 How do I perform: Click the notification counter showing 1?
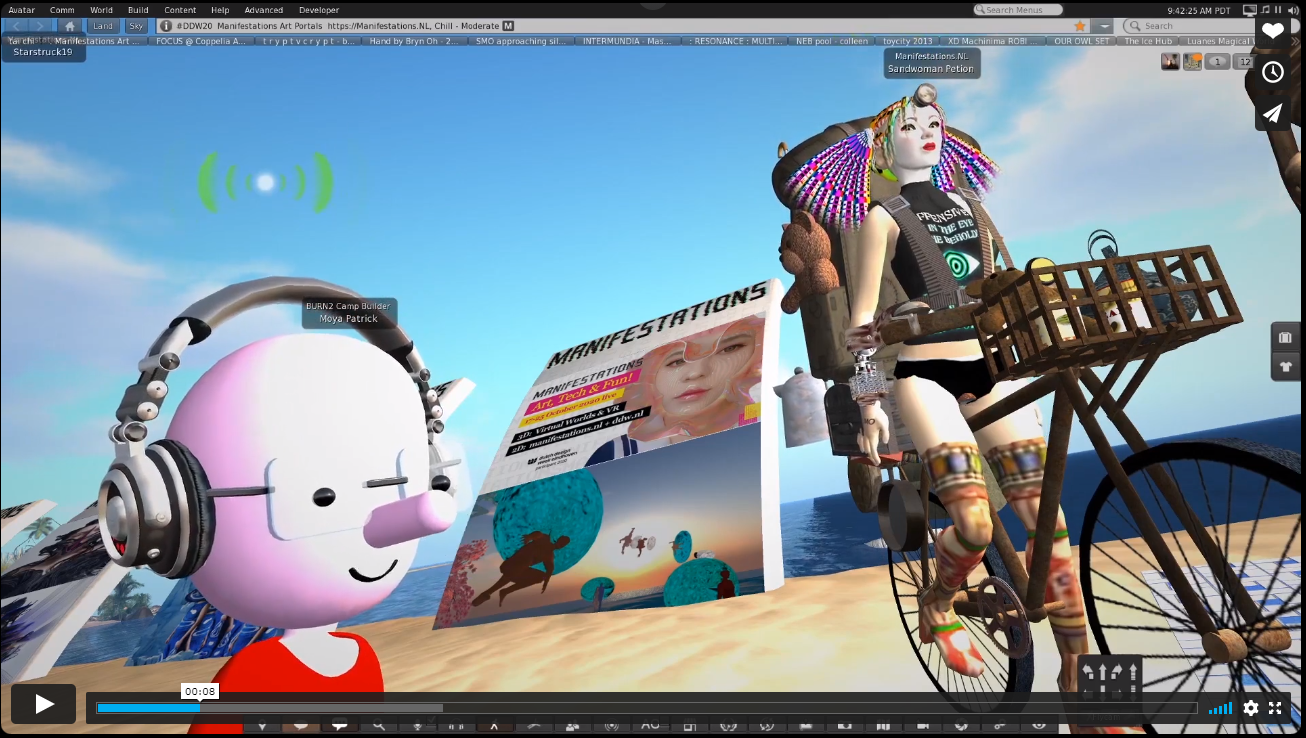click(x=1217, y=62)
